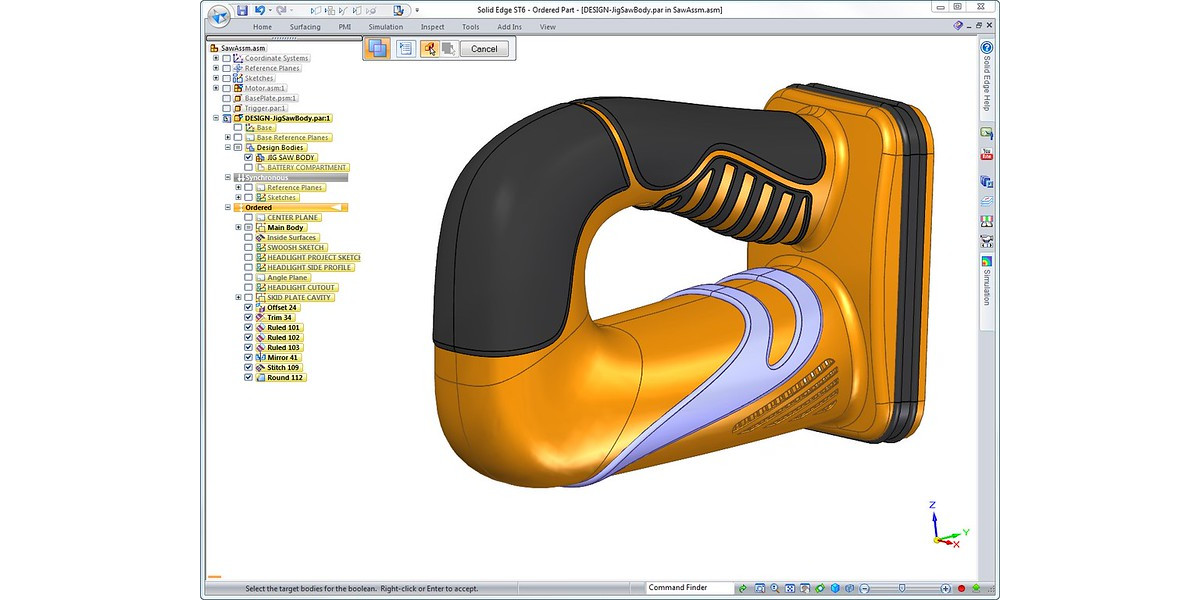
Task: Expand the SKID PLATE CAVITY node
Action: (238, 298)
